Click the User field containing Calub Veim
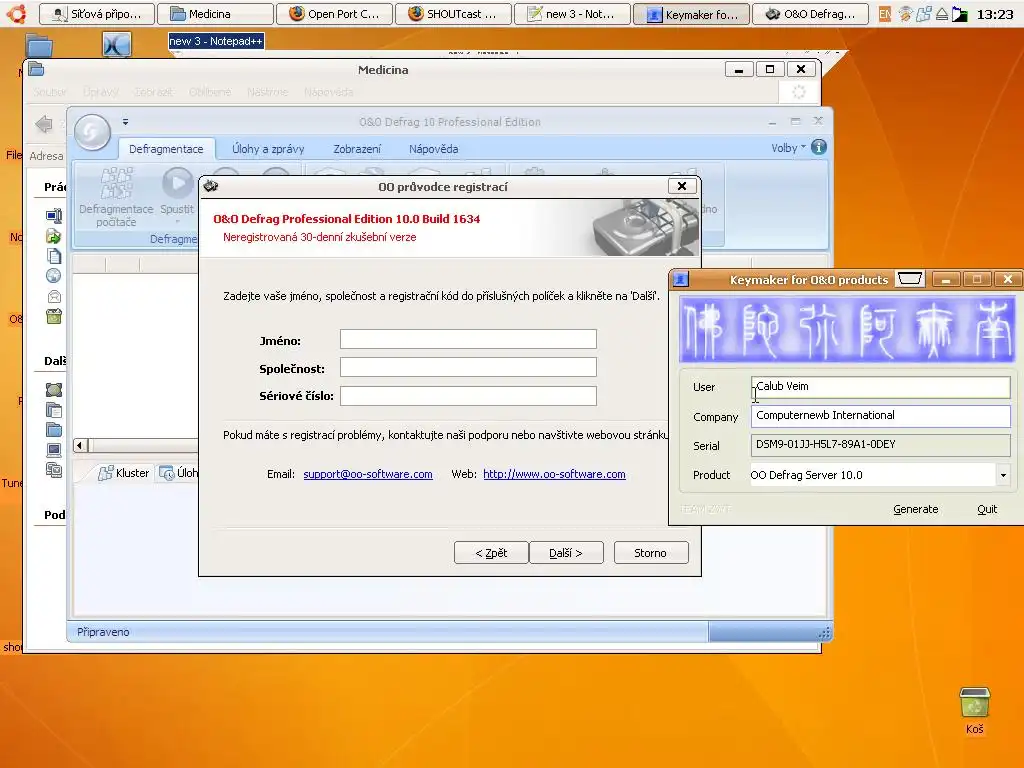1024x768 pixels. tap(880, 387)
